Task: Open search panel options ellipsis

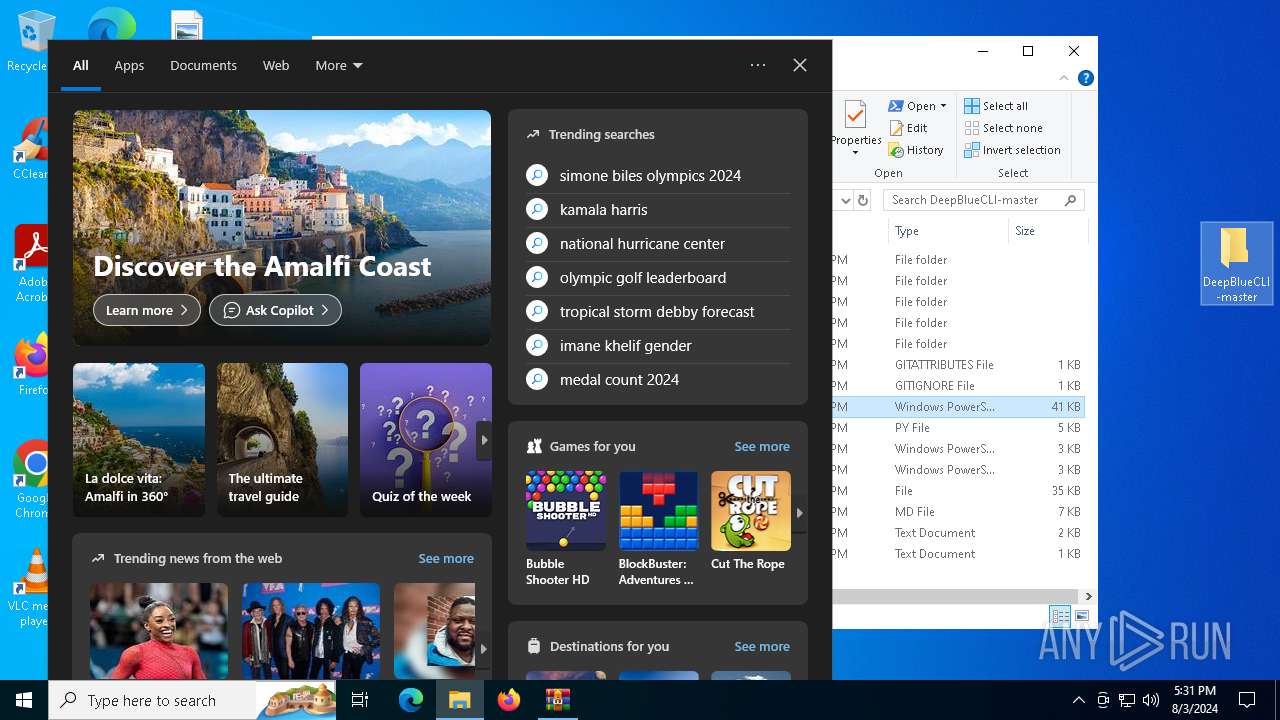Action: (758, 65)
